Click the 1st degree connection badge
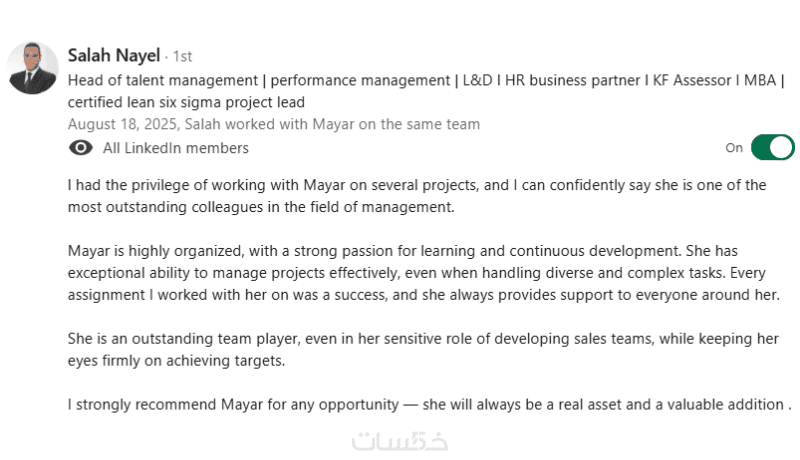 point(181,56)
